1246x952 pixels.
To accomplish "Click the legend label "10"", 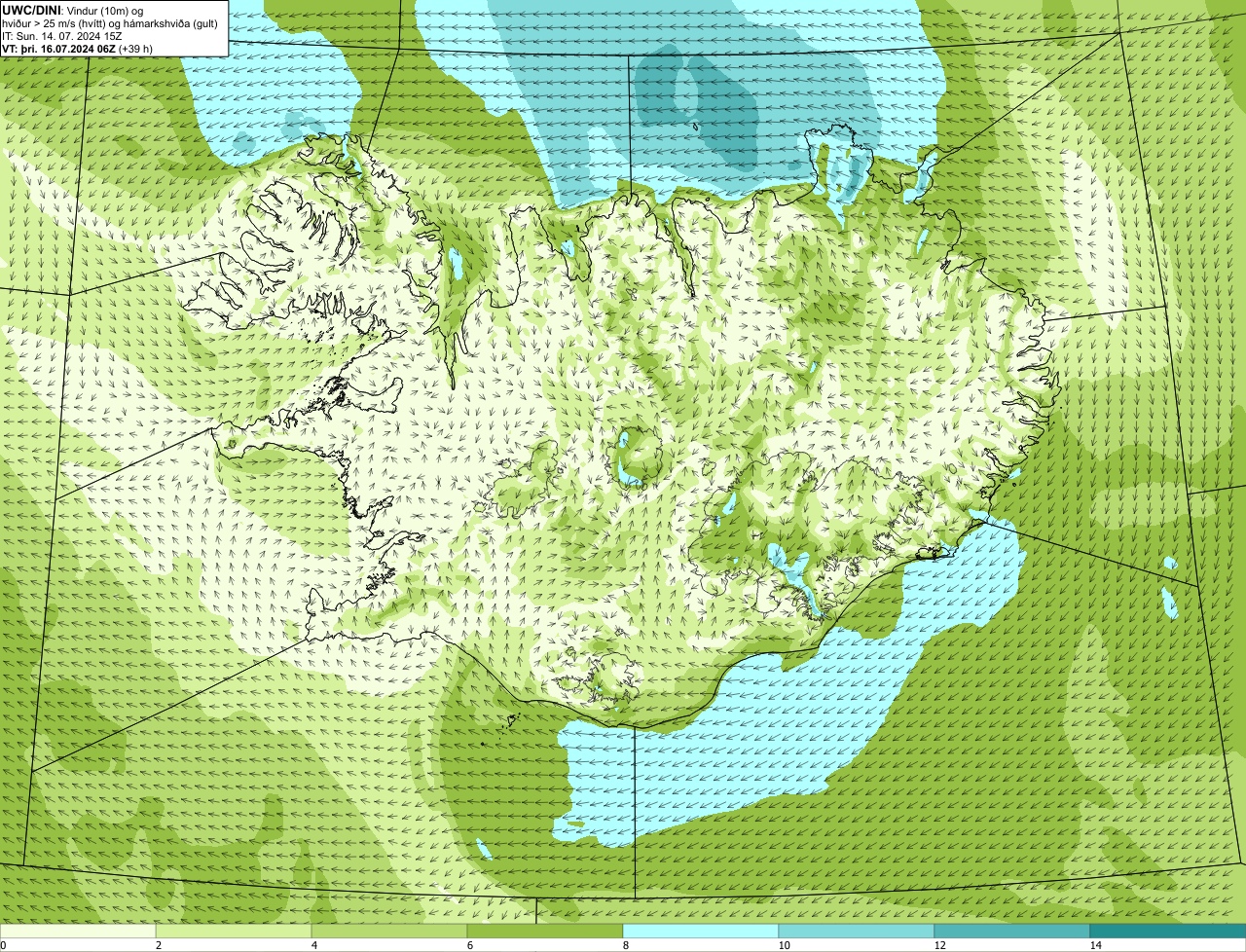I will pos(784,945).
